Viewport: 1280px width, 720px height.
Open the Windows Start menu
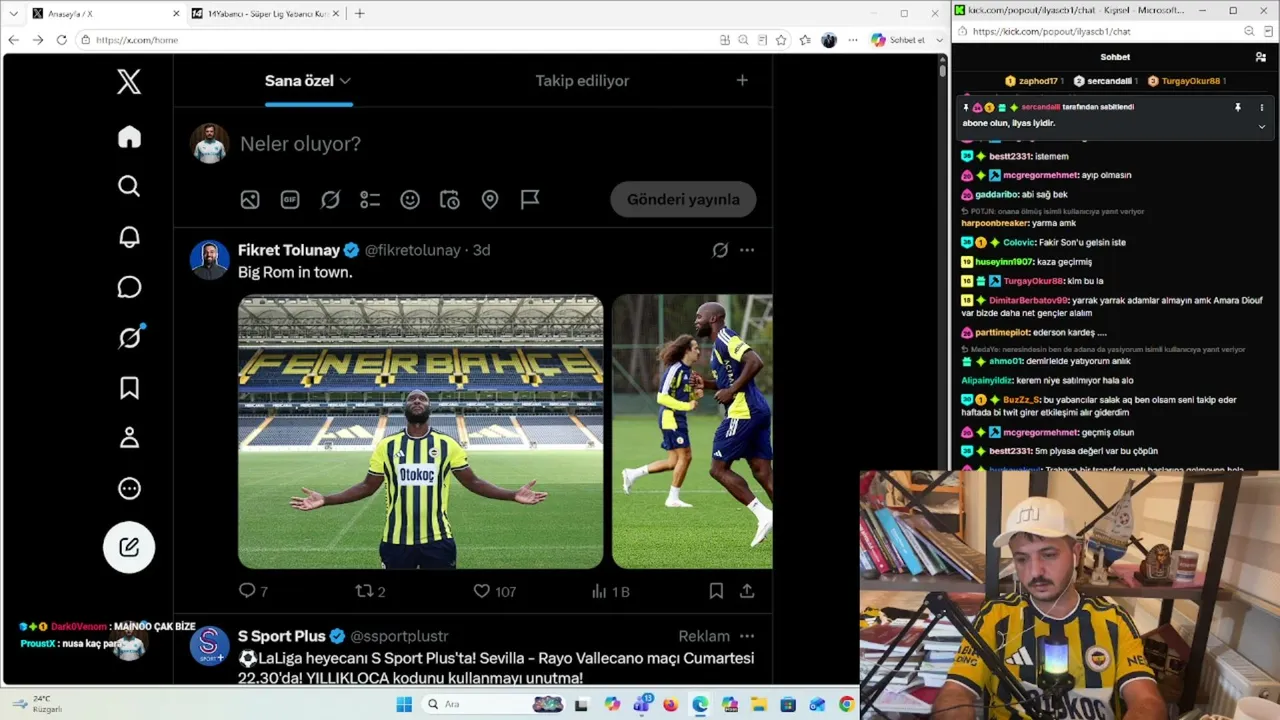pos(404,704)
